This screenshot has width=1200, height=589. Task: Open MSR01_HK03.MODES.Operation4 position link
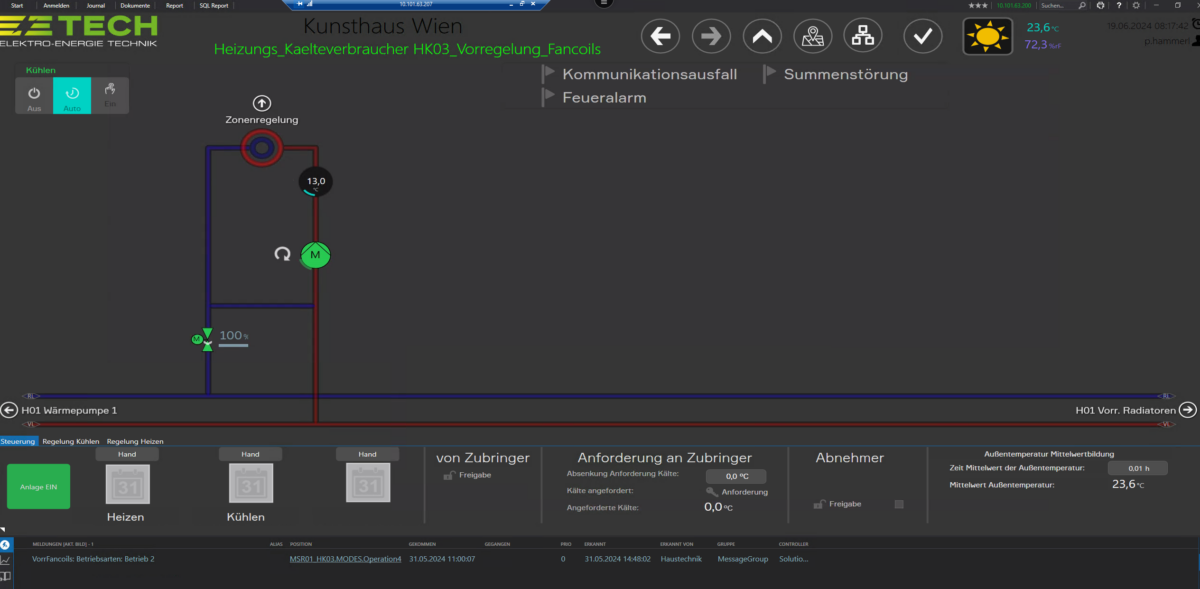[x=345, y=559]
